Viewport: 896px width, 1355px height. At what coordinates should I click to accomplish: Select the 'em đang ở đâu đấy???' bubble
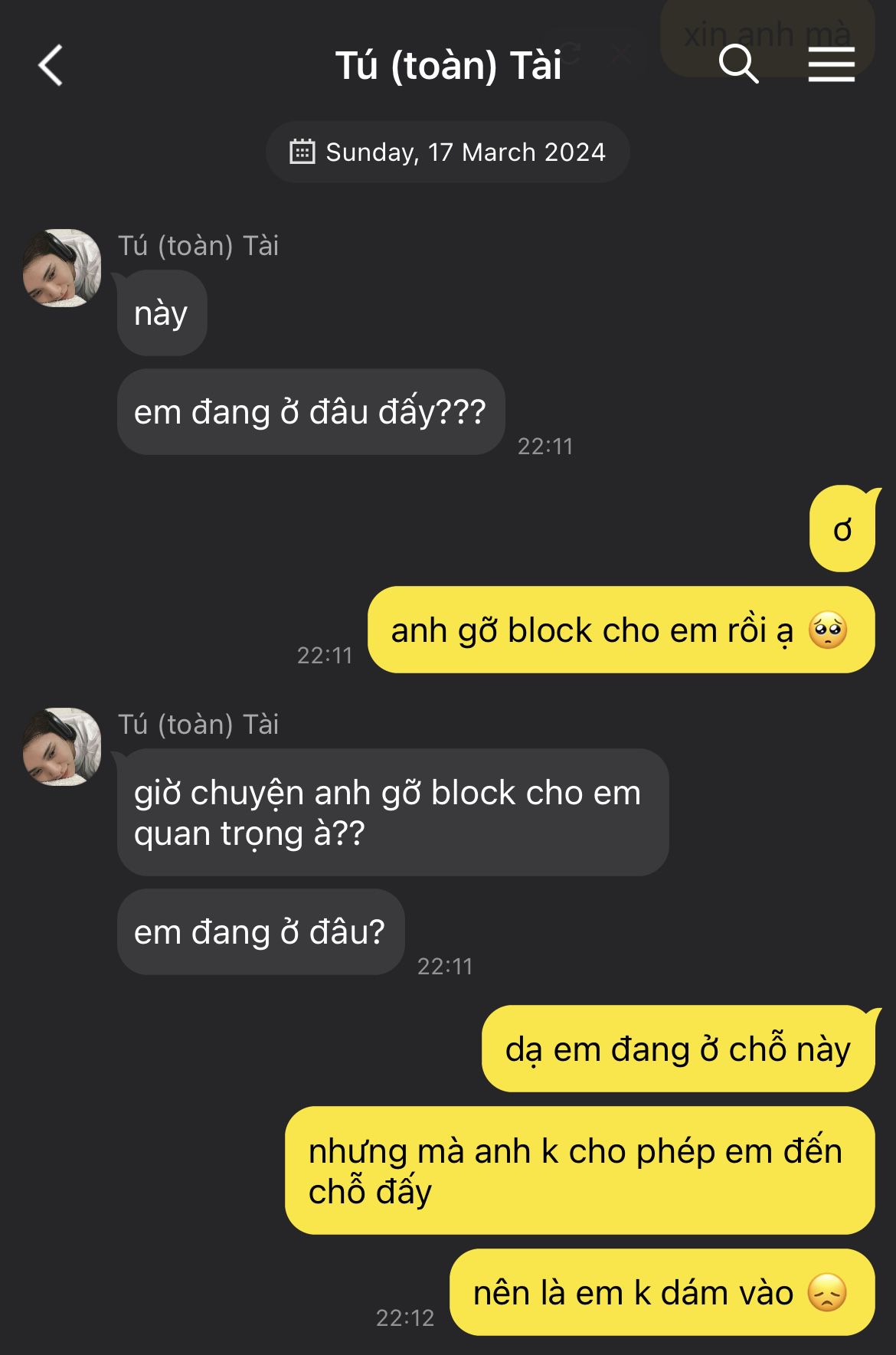pos(311,412)
